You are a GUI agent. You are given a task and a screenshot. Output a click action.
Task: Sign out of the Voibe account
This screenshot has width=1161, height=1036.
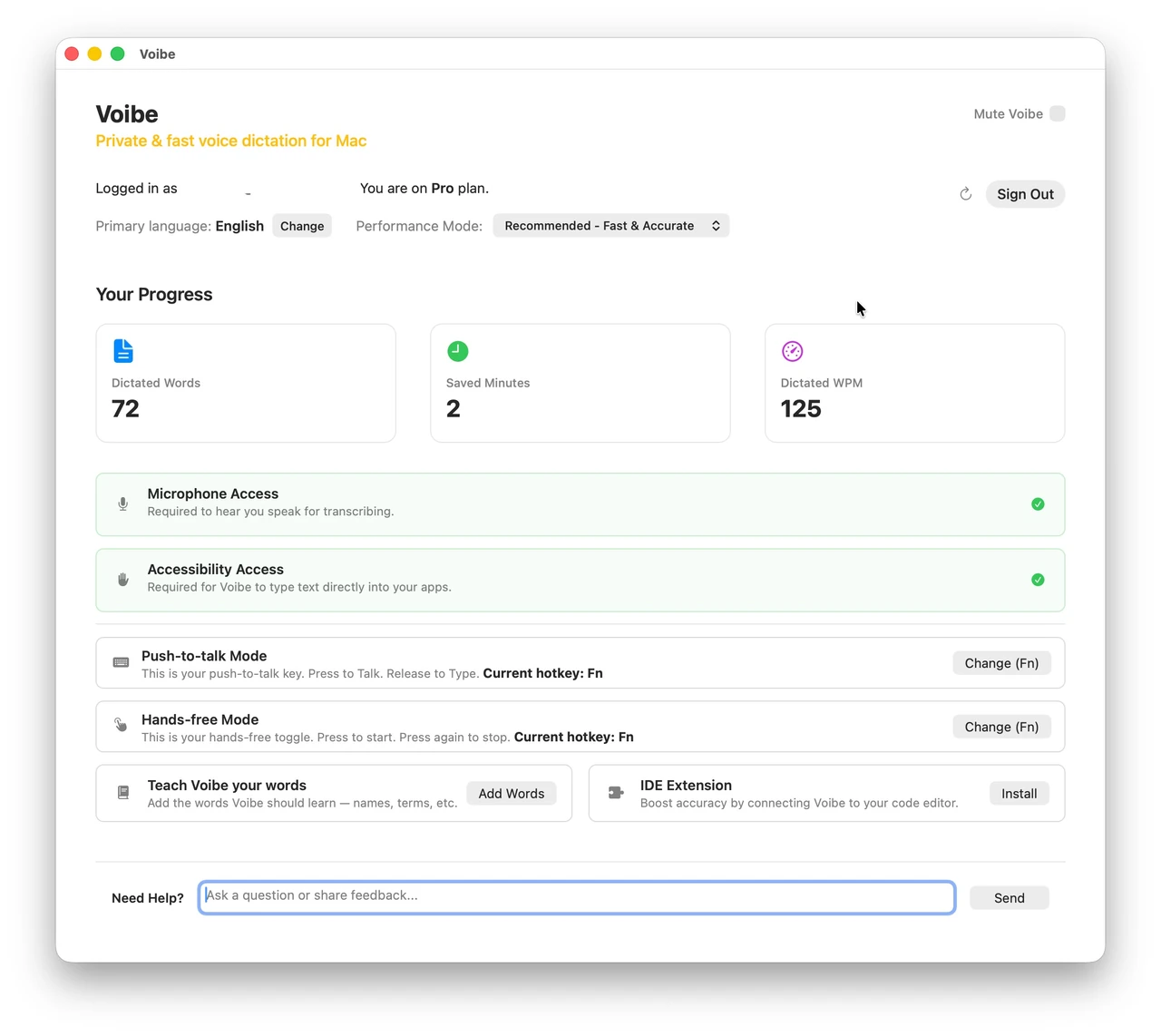[1025, 194]
